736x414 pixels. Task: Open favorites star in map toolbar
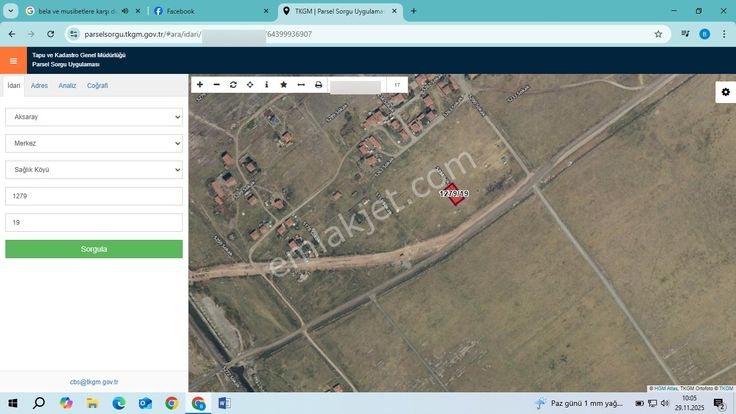(284, 84)
